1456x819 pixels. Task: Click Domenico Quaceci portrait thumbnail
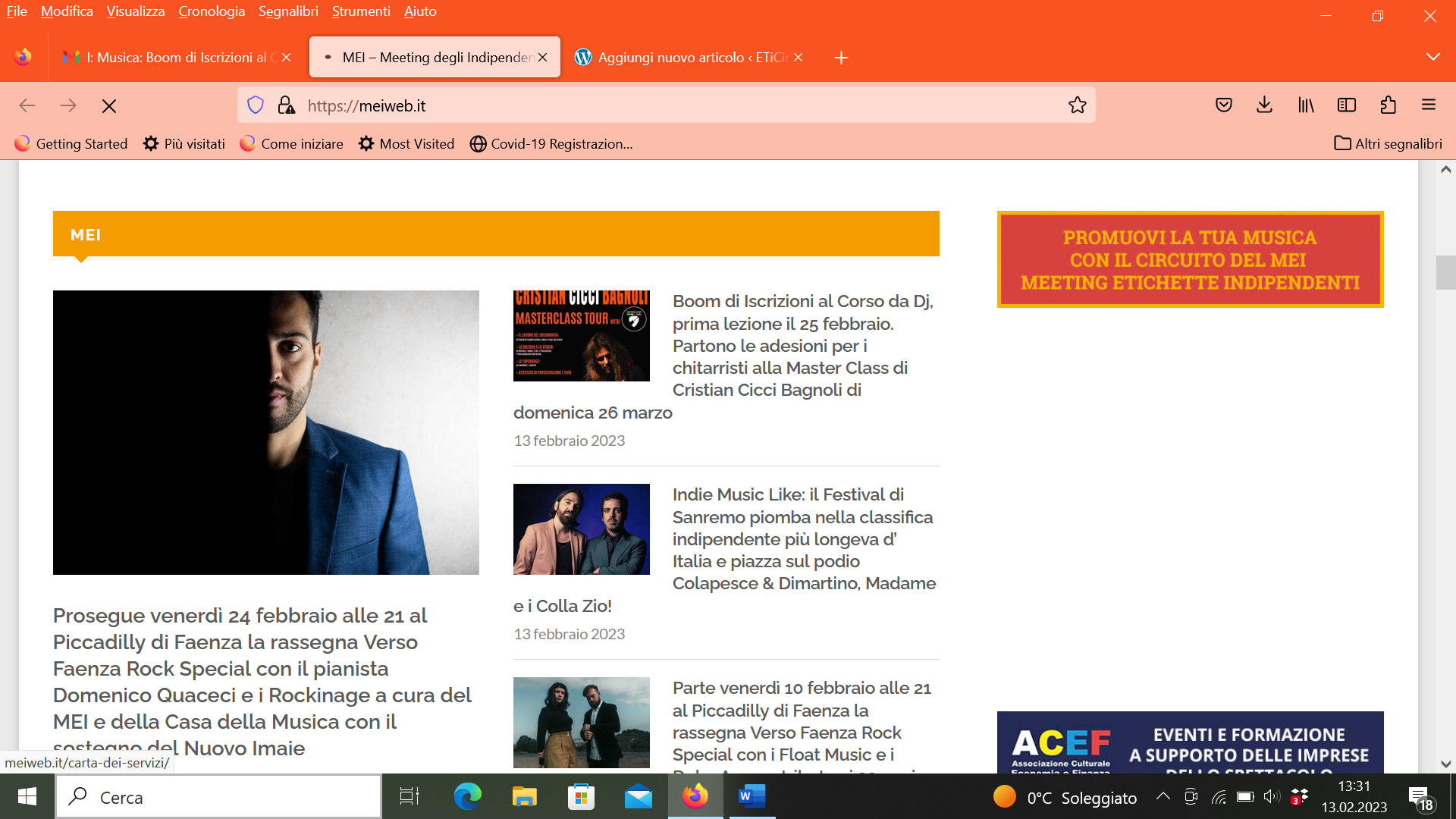266,432
